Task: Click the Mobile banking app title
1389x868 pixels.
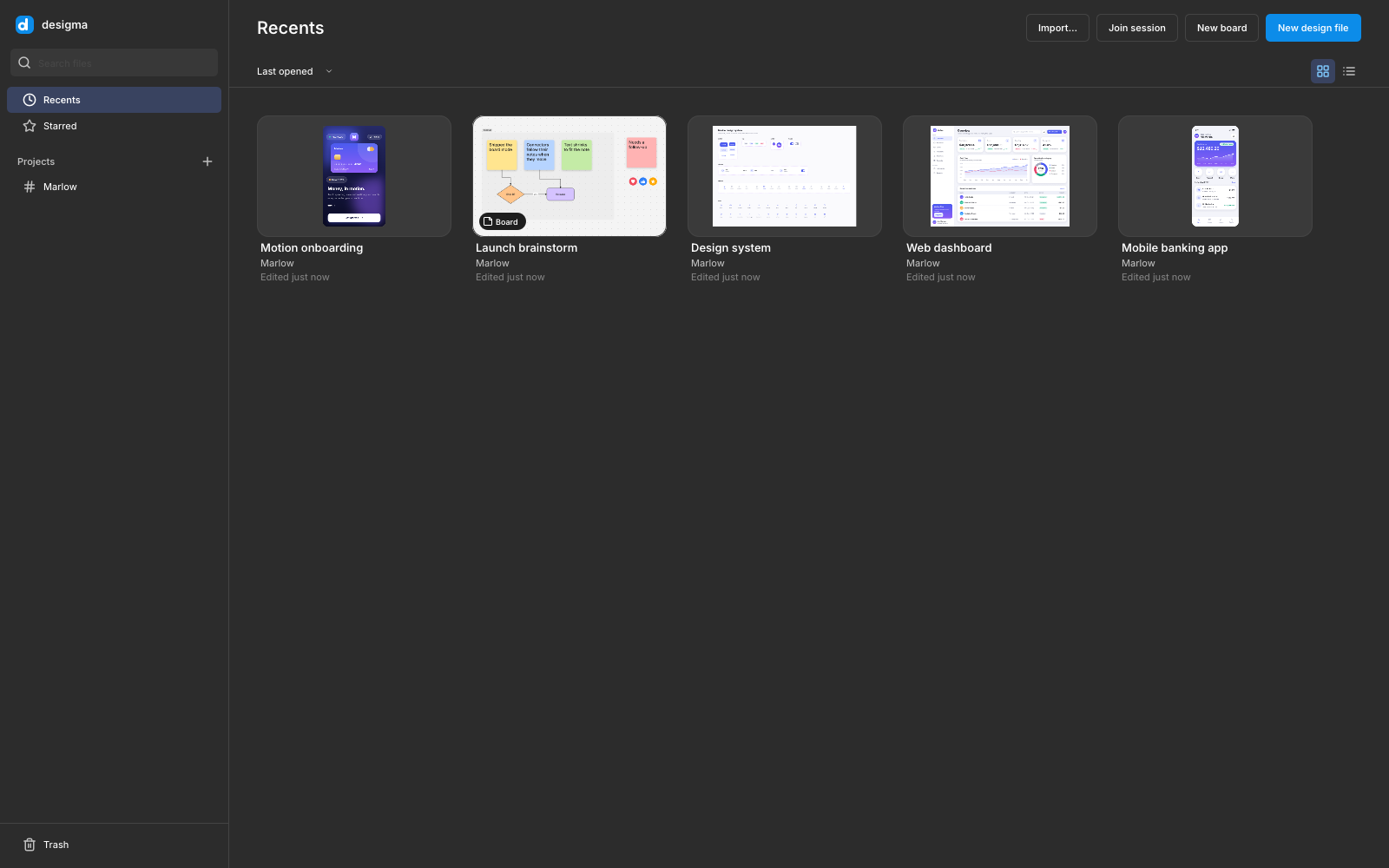Action: 1175,247
